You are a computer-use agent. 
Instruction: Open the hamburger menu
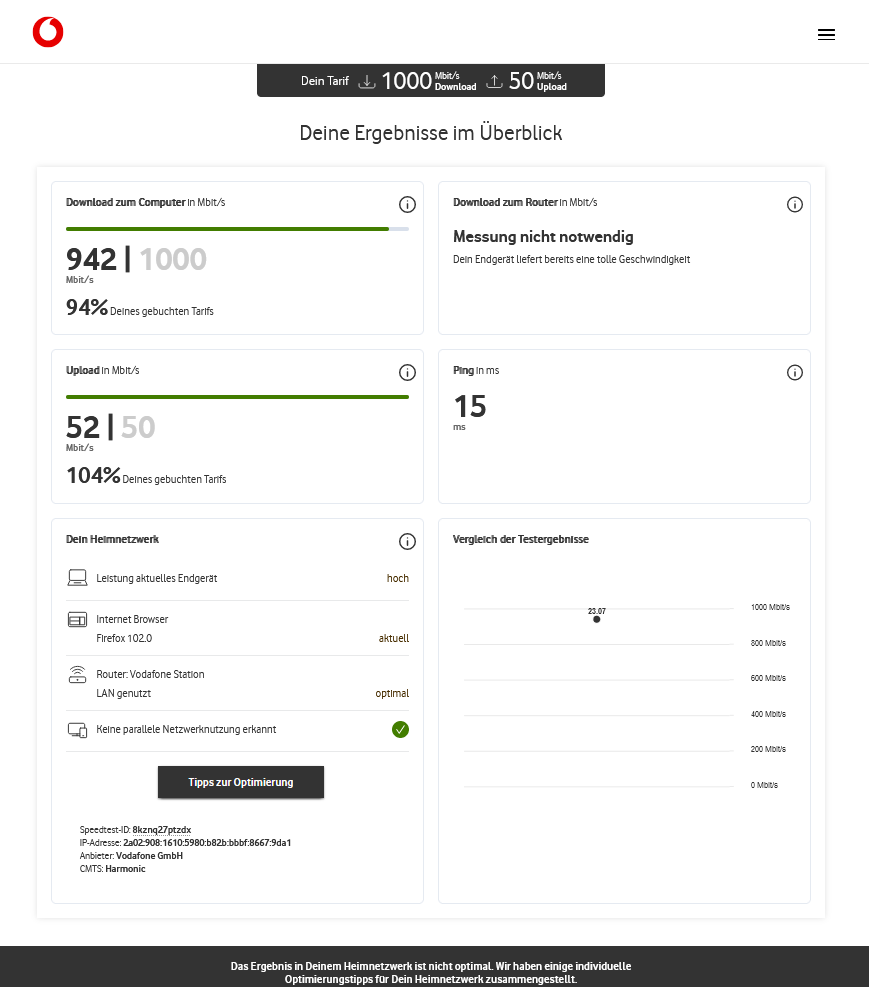[x=826, y=34]
